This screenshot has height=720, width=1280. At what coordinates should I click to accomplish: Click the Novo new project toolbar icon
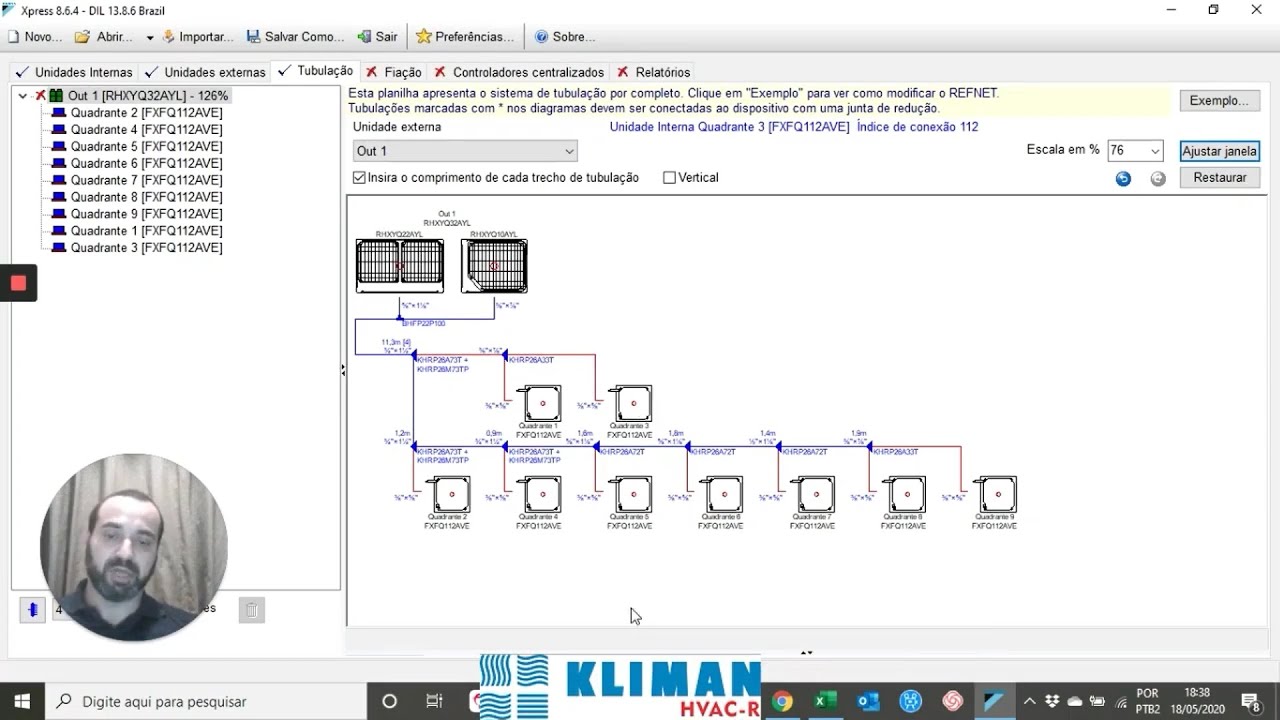35,36
